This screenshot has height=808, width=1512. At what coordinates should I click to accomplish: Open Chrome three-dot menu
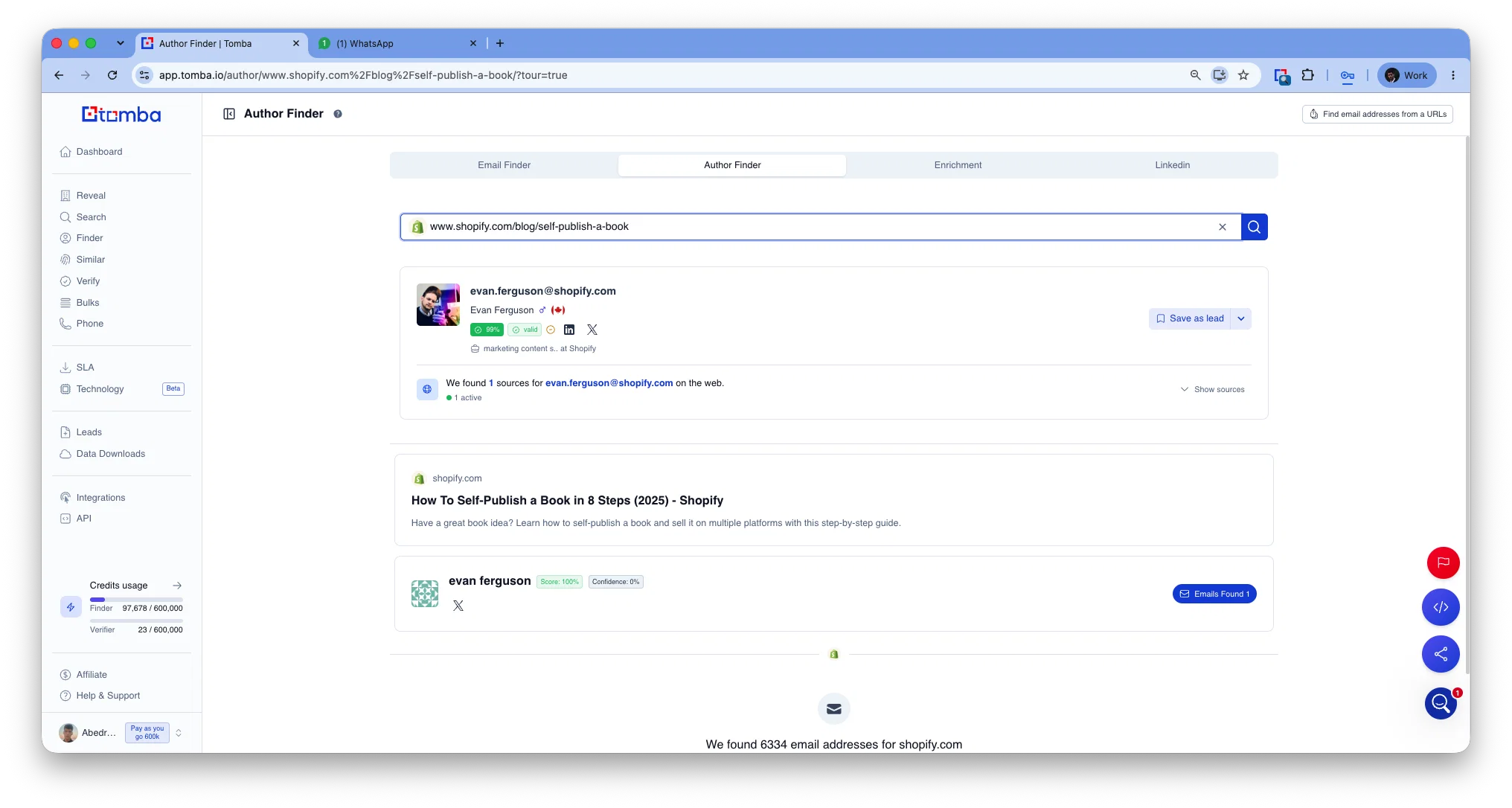click(x=1453, y=75)
